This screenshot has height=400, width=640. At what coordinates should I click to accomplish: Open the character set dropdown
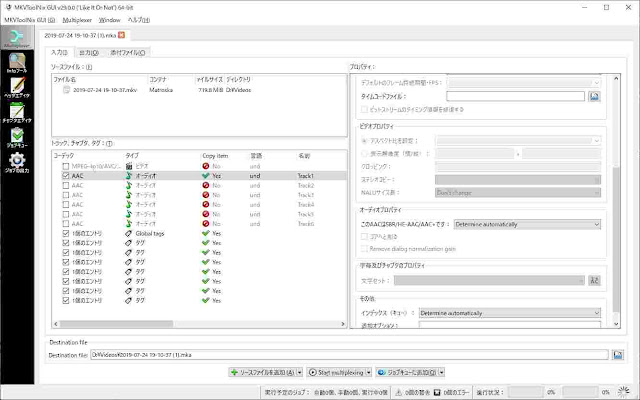(x=489, y=280)
